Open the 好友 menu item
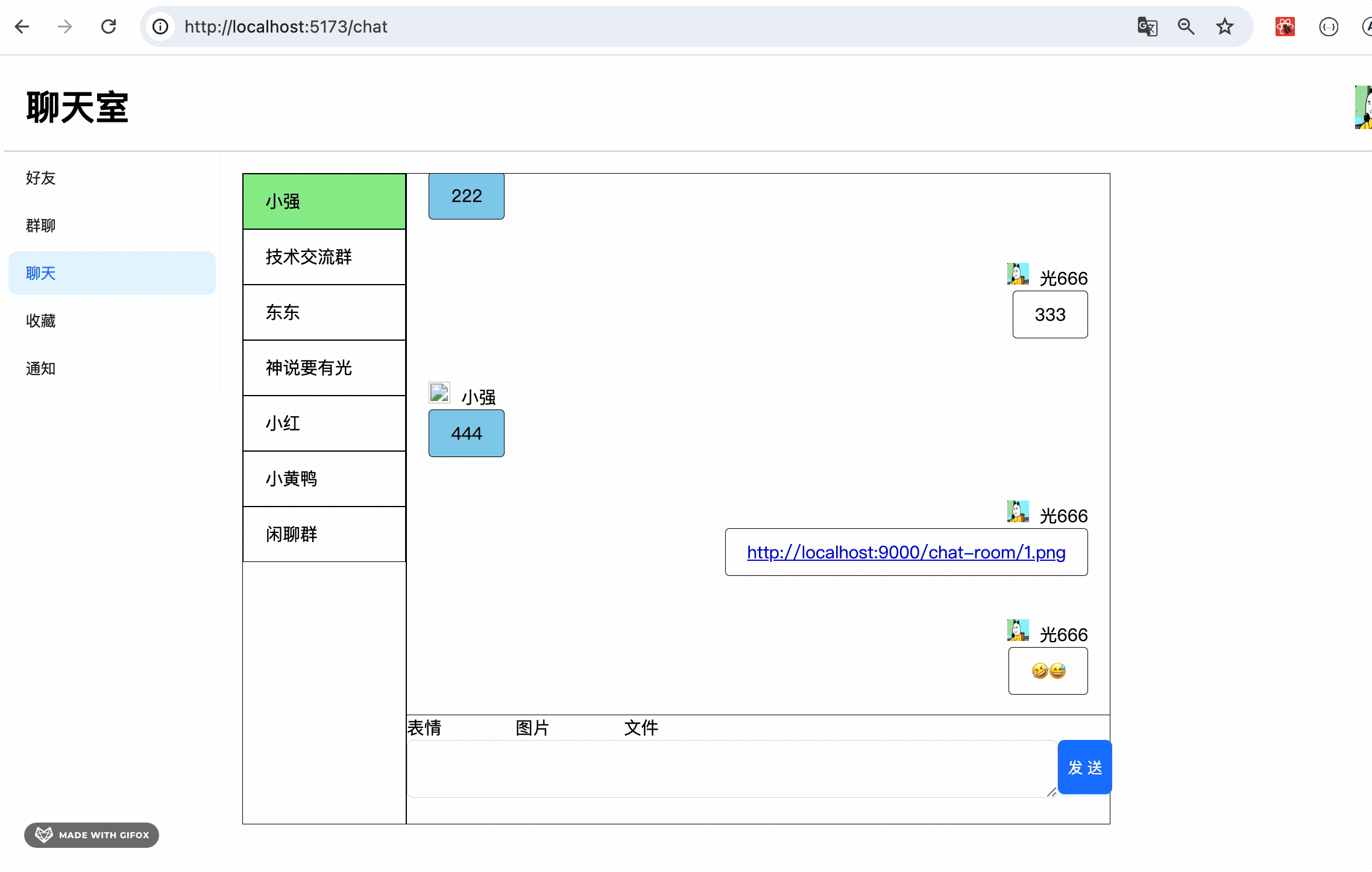Screen dimensions: 1372x872 (41, 178)
